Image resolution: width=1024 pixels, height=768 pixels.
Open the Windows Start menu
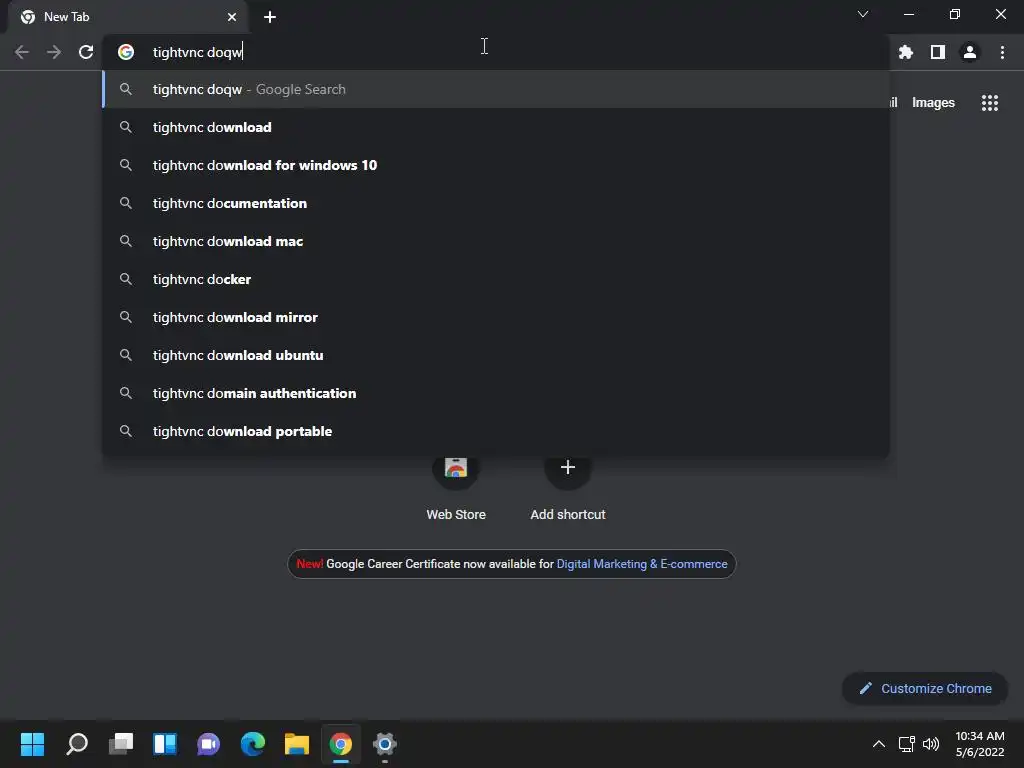32,744
